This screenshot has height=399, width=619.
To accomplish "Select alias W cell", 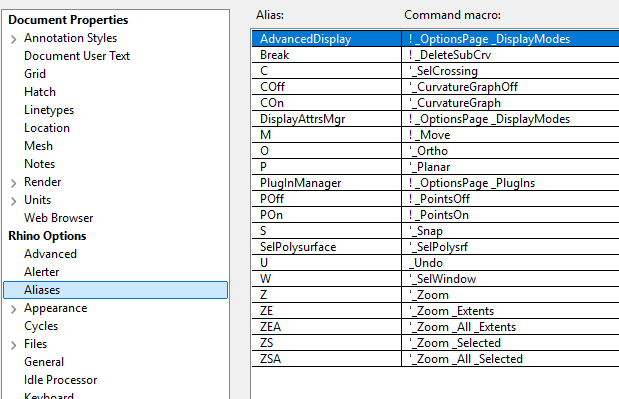I will pyautogui.click(x=326, y=279).
